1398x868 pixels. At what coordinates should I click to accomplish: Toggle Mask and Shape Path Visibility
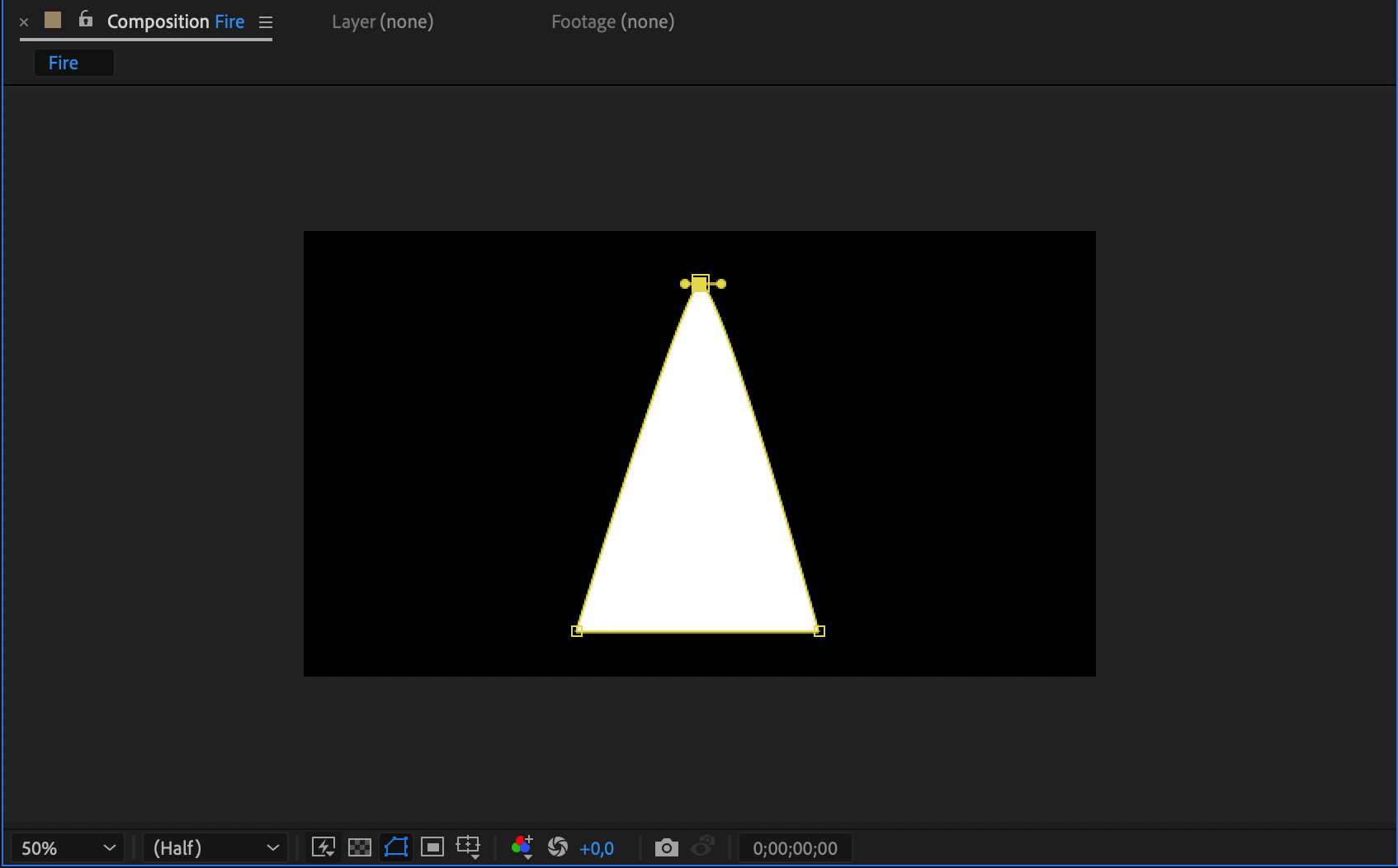click(x=396, y=847)
